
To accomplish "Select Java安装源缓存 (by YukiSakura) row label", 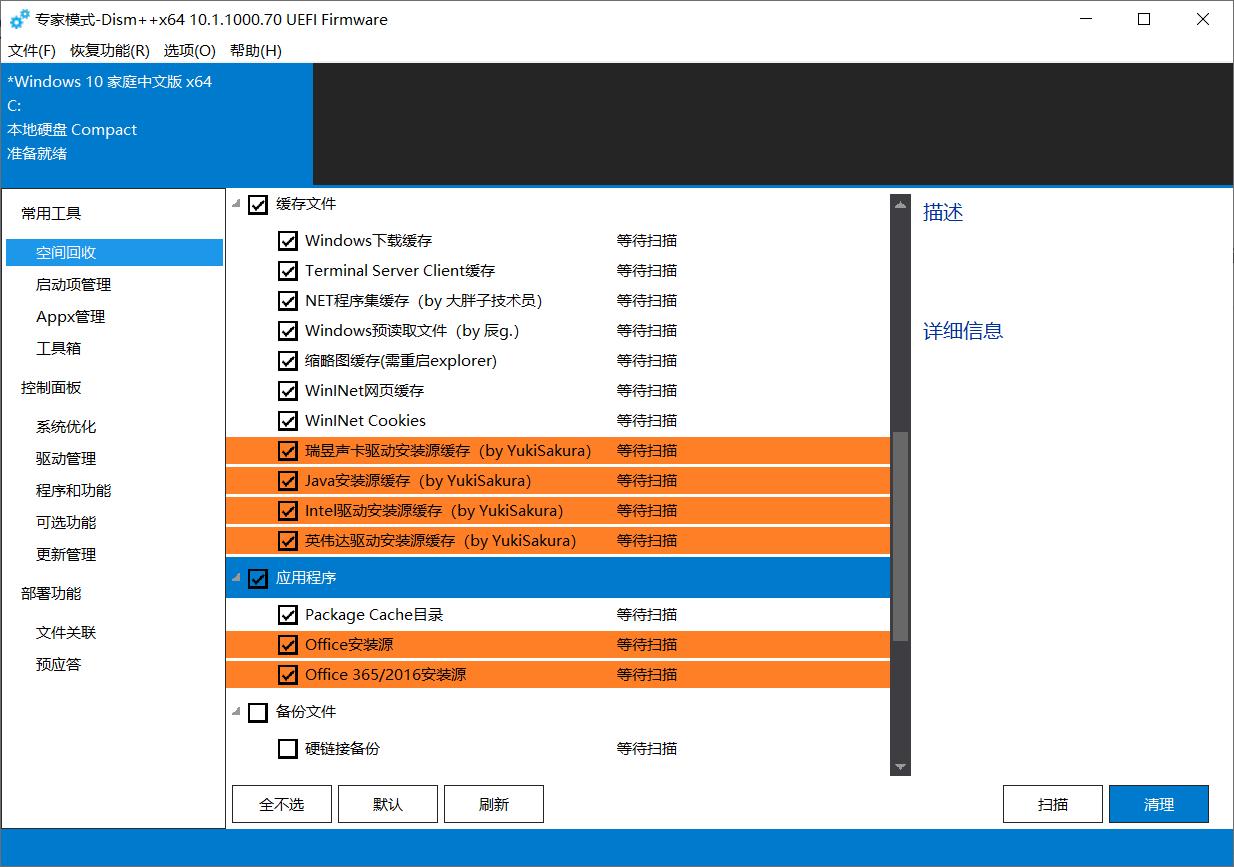I will coord(418,480).
